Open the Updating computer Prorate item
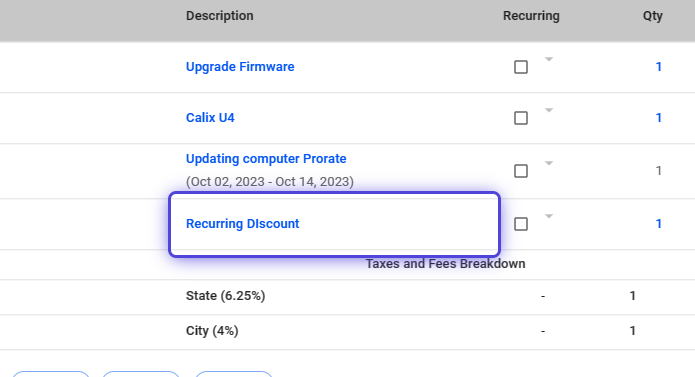The height and width of the screenshot is (377, 695). (x=266, y=159)
